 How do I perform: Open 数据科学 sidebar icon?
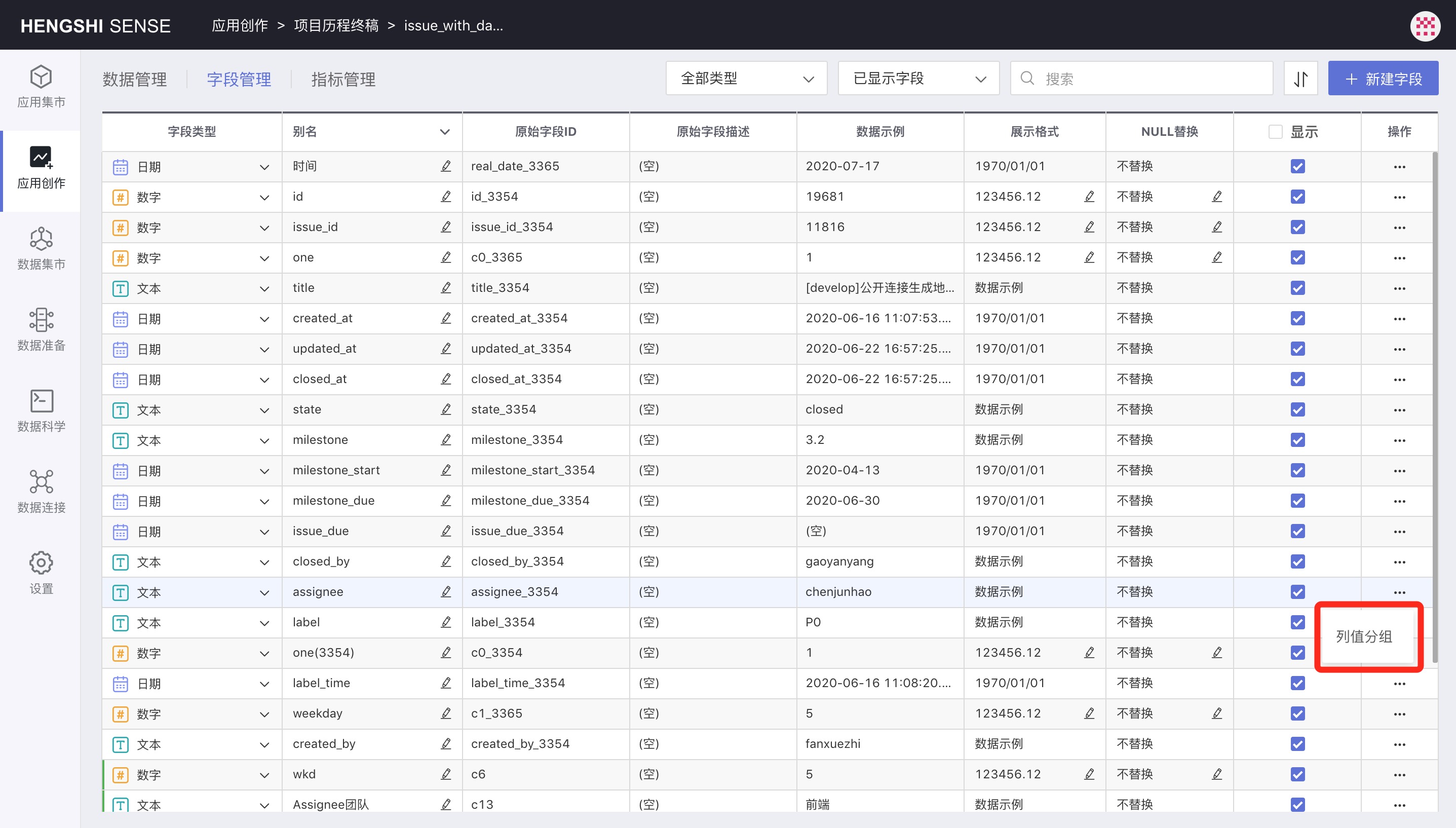coord(41,401)
